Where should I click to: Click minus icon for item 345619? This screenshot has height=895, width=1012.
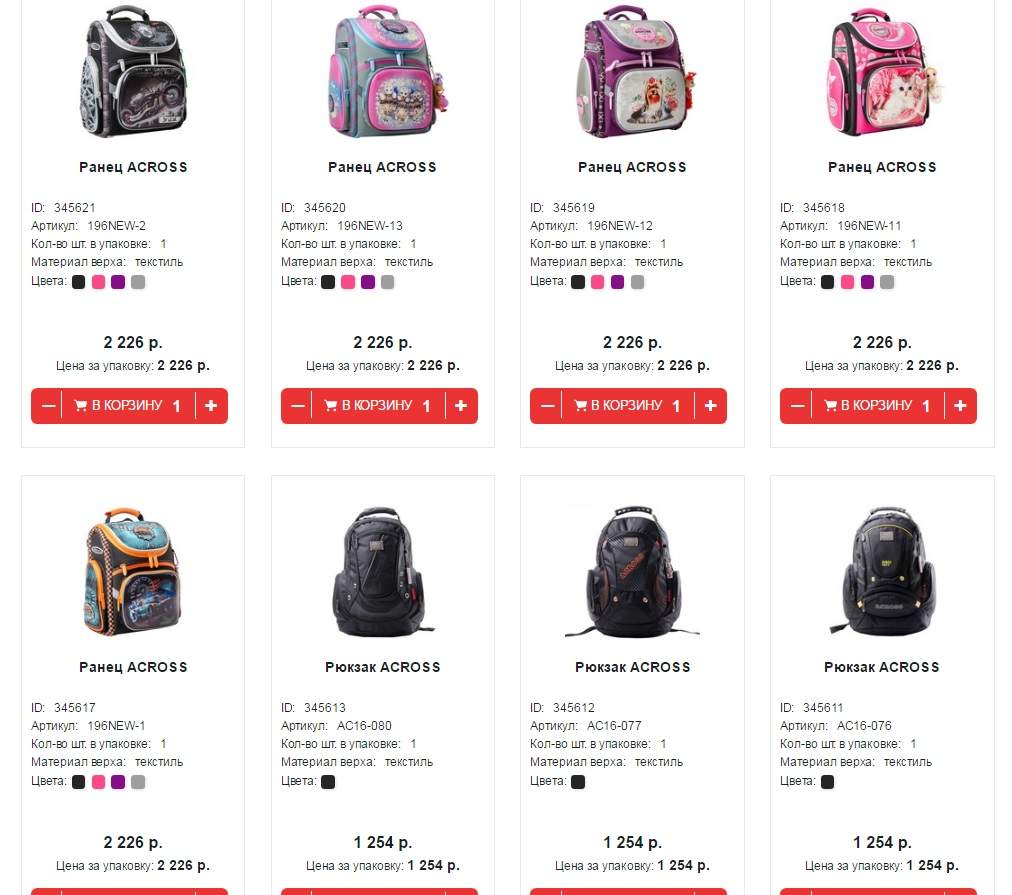(547, 406)
